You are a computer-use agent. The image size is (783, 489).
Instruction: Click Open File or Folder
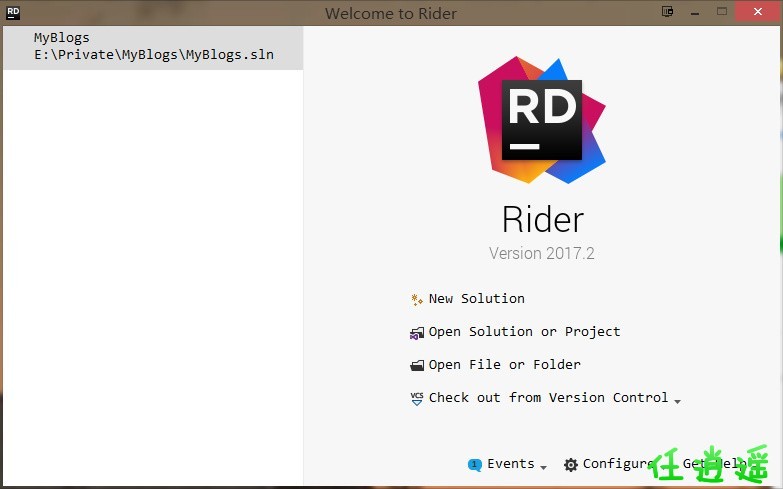504,365
